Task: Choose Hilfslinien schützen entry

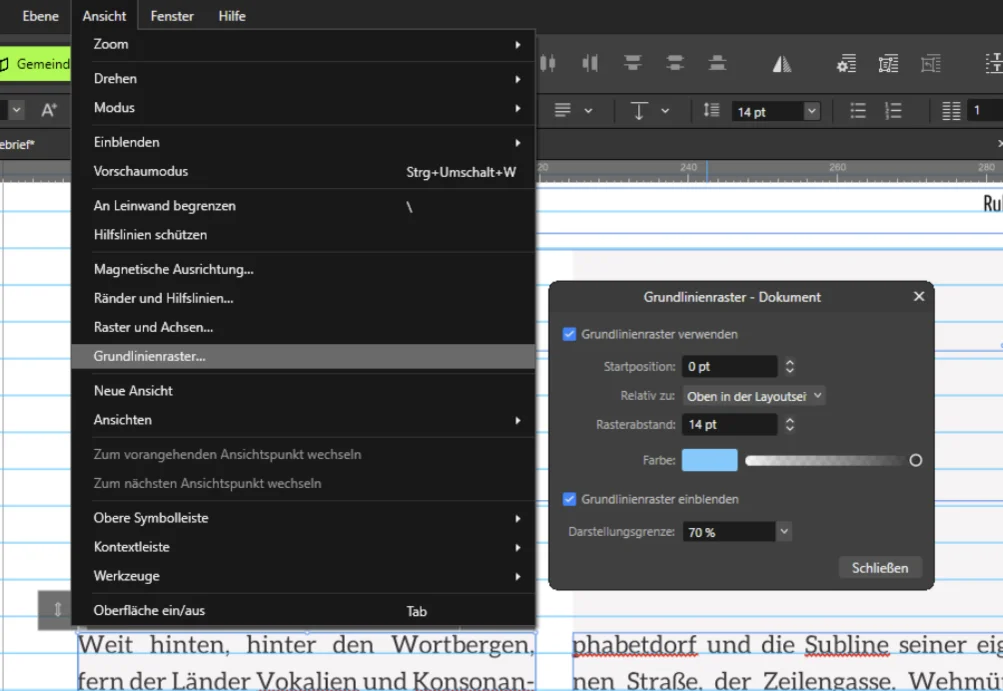Action: (x=304, y=235)
